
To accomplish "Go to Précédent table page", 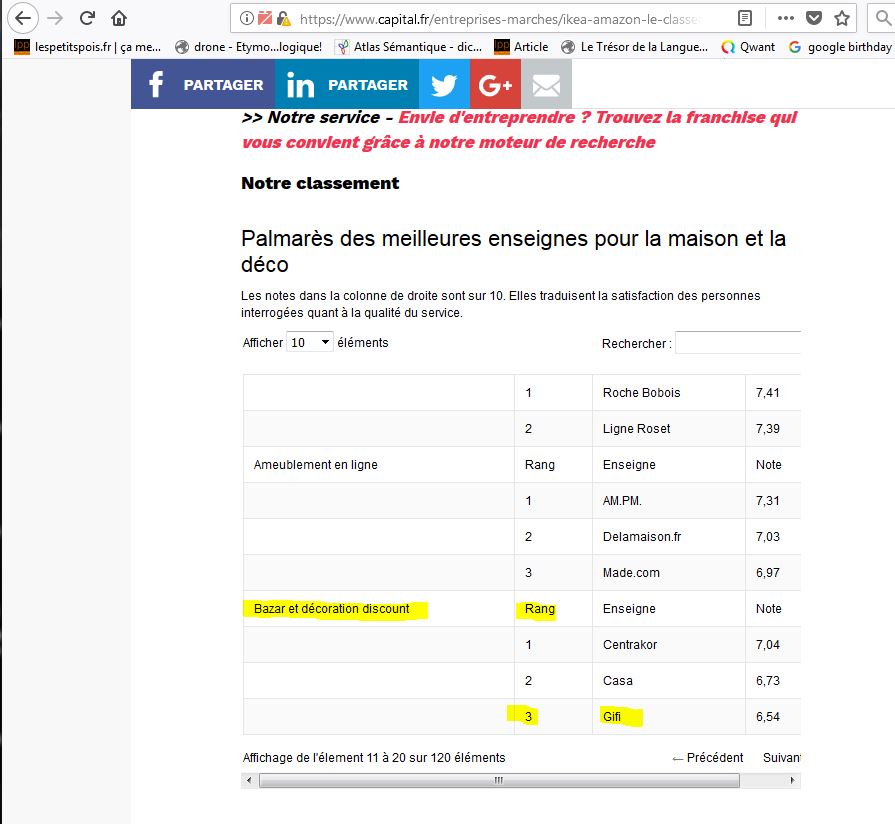I will [x=708, y=757].
